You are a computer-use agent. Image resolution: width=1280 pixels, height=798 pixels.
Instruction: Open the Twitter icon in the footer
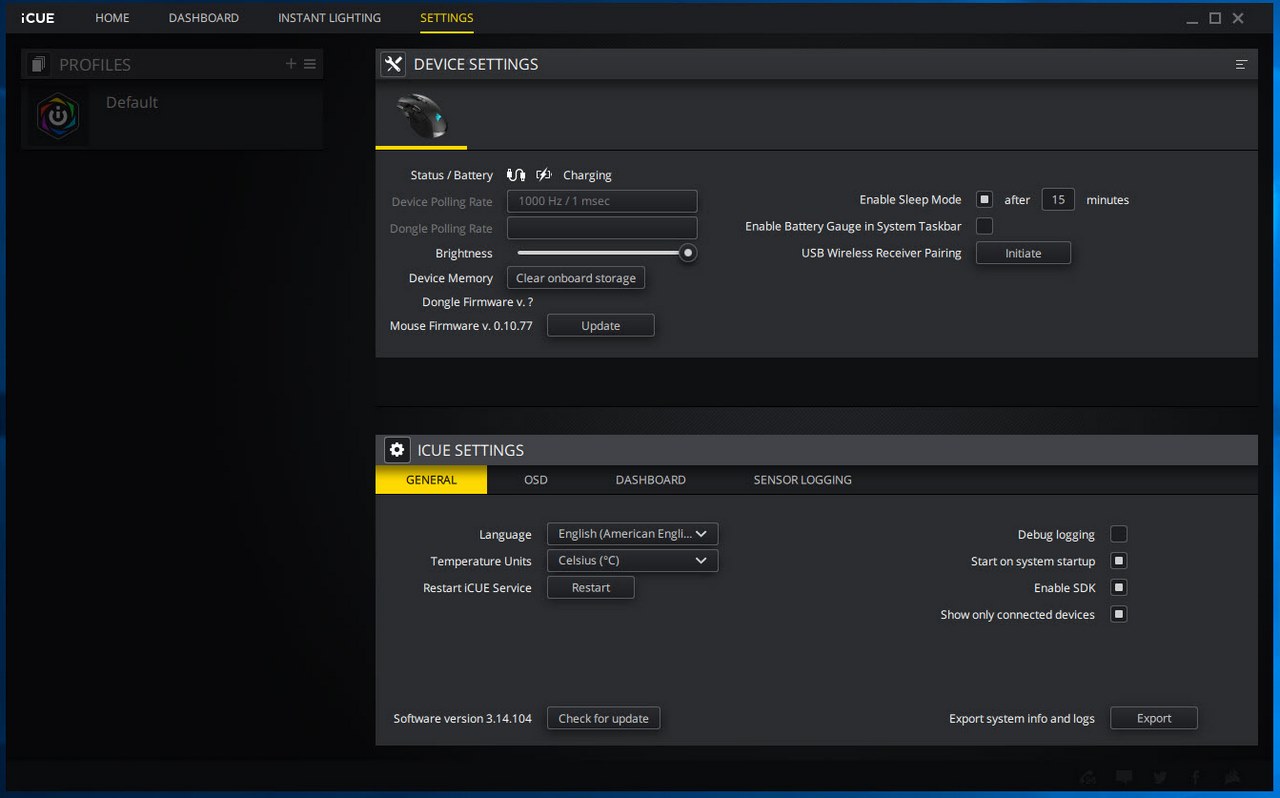[x=1160, y=777]
